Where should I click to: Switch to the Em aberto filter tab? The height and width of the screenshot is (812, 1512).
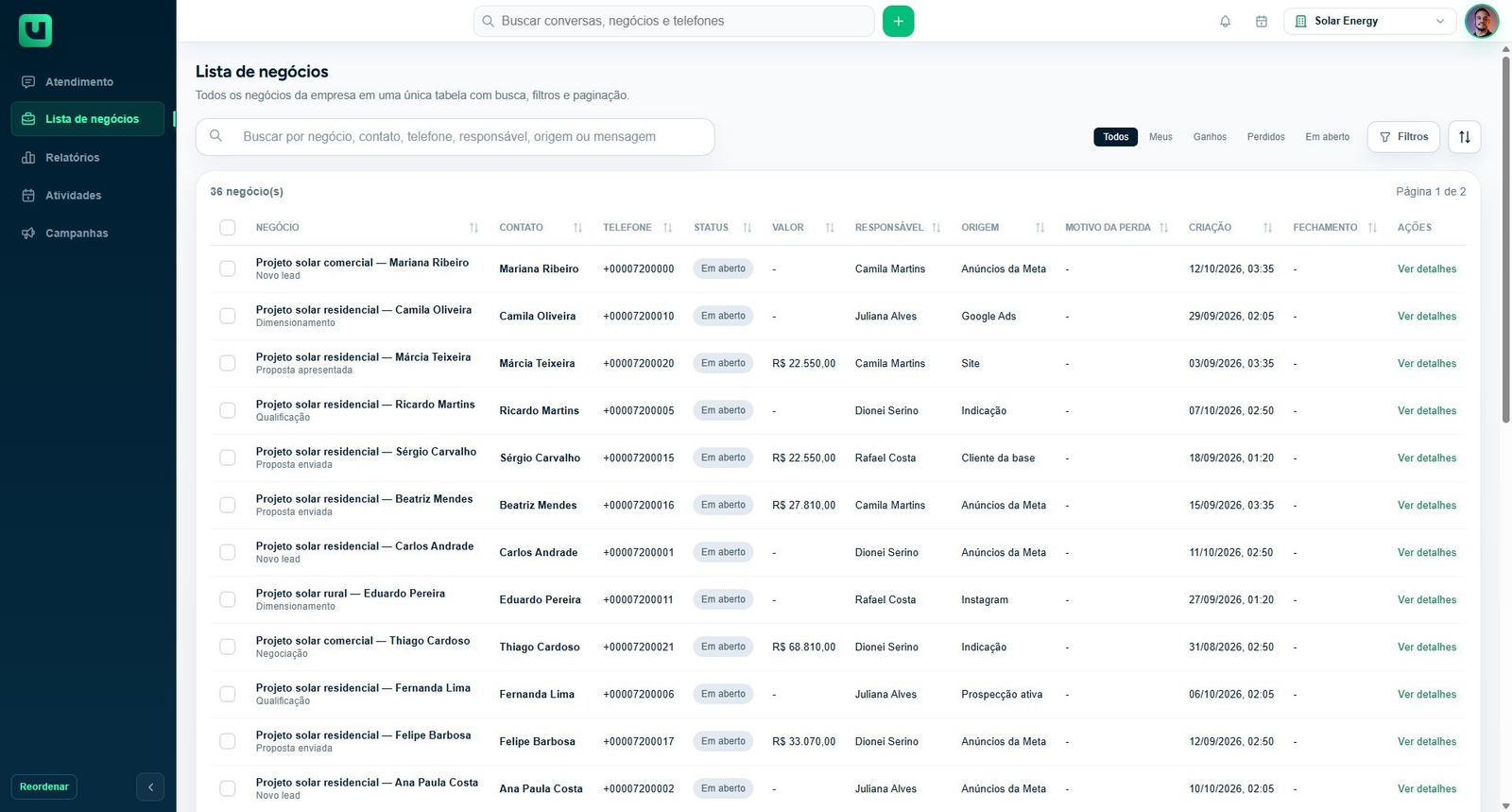(x=1327, y=137)
